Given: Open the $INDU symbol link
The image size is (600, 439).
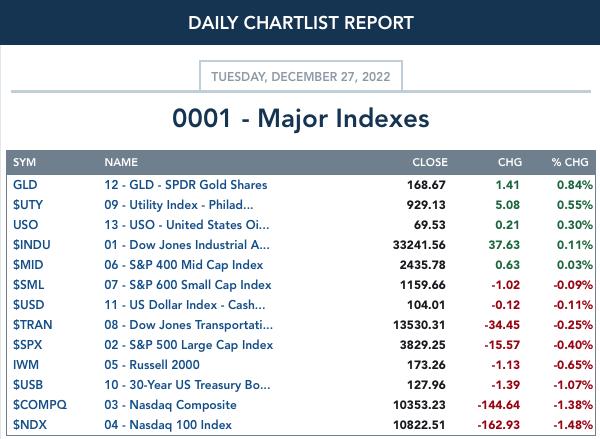Looking at the screenshot, I should click(x=32, y=245).
